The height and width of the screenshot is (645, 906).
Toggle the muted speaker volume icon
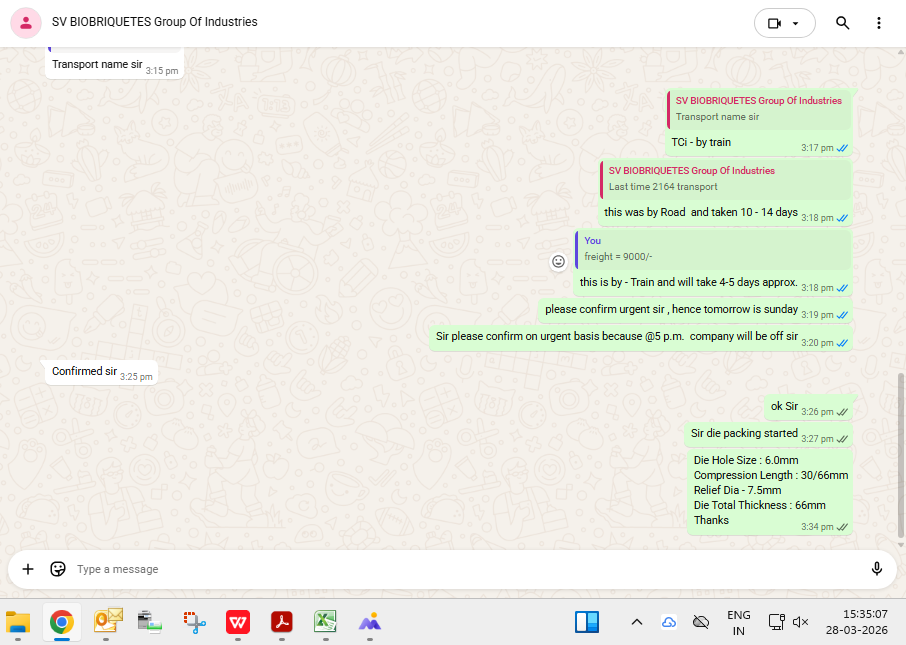click(800, 622)
